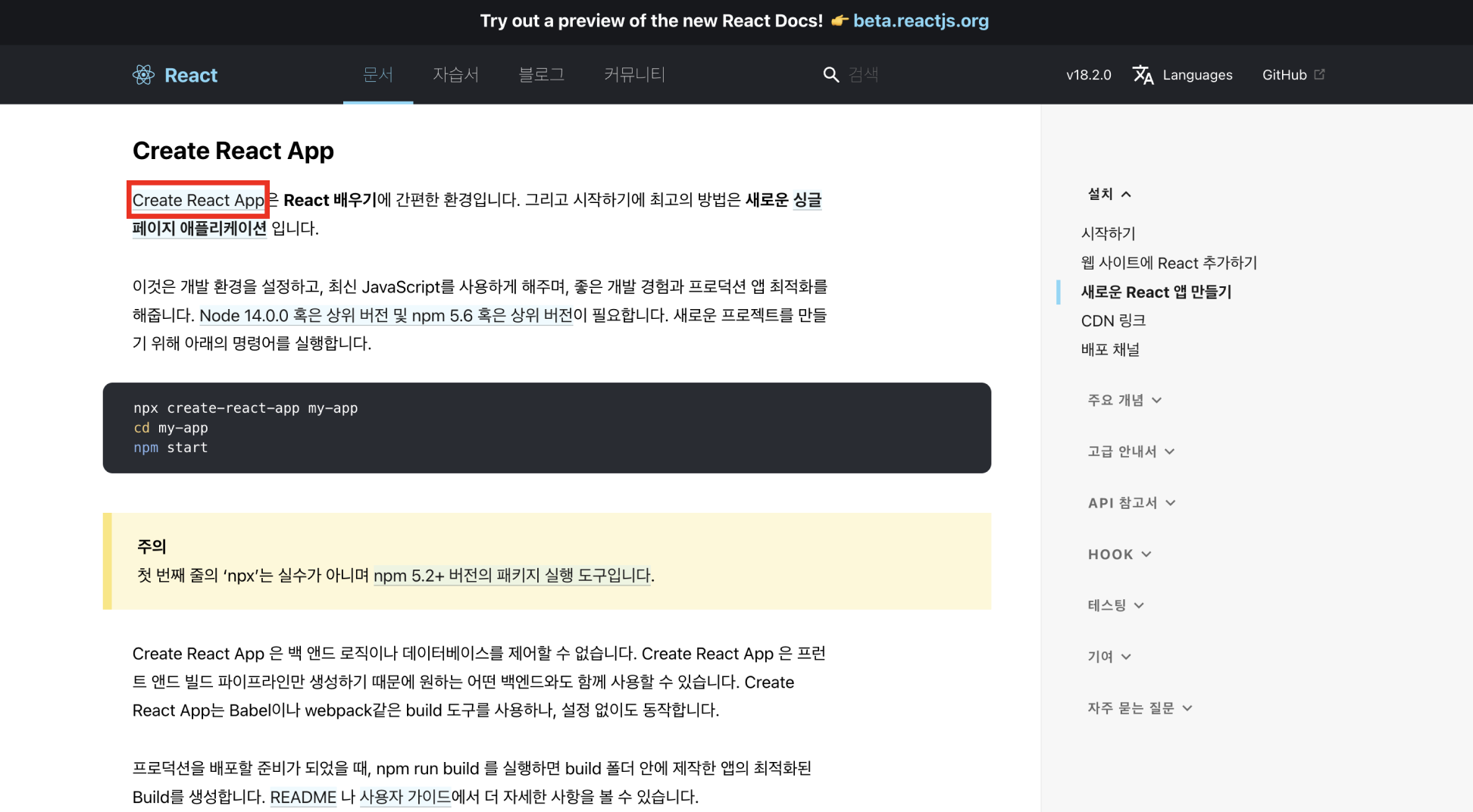
Task: Click the Languages translate icon
Action: click(1143, 74)
